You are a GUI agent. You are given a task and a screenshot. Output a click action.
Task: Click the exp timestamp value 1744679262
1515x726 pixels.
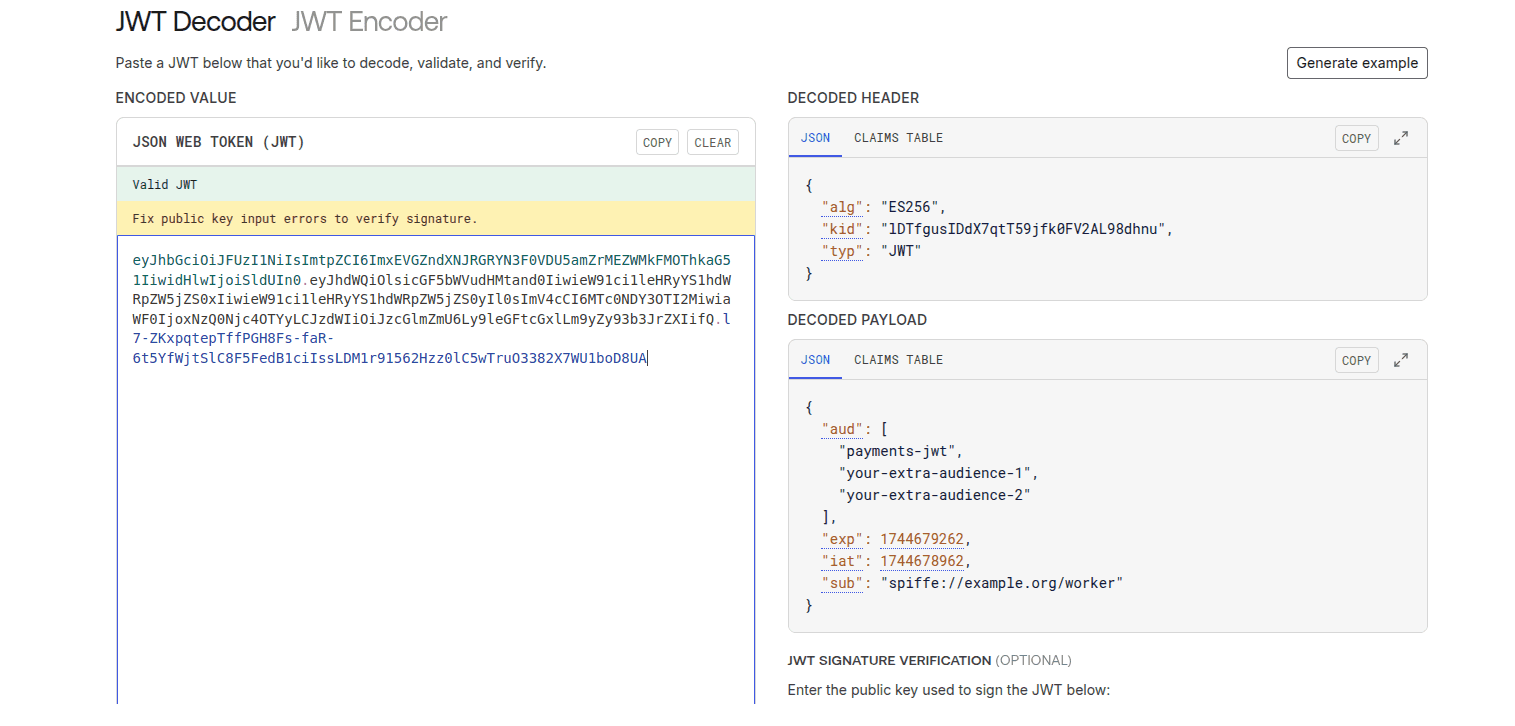tap(921, 539)
